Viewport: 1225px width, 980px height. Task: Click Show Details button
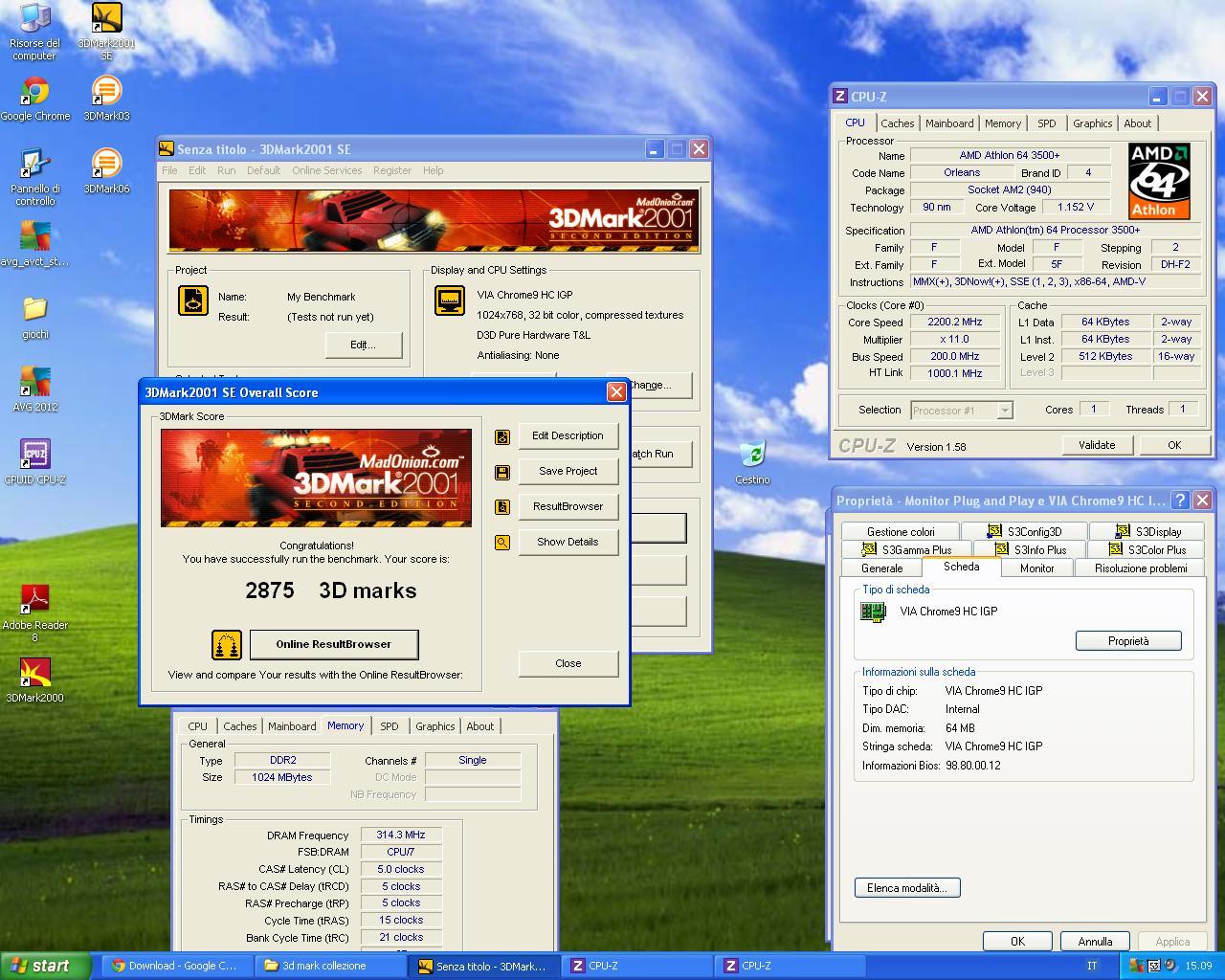click(x=568, y=543)
